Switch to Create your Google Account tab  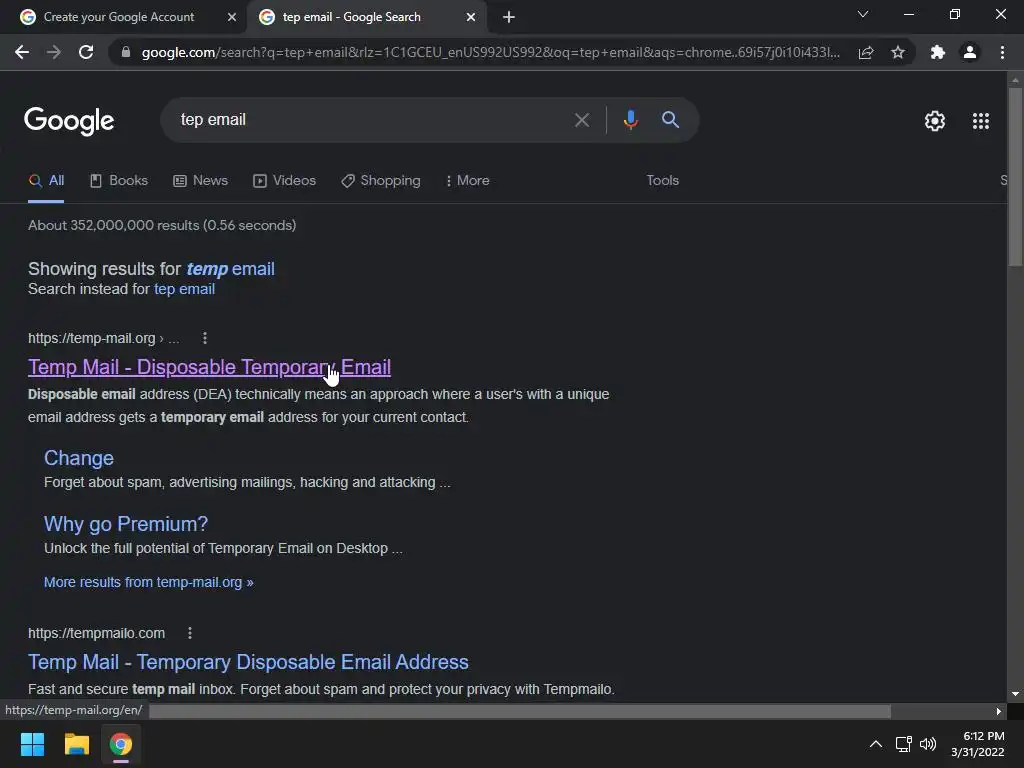[x=119, y=17]
